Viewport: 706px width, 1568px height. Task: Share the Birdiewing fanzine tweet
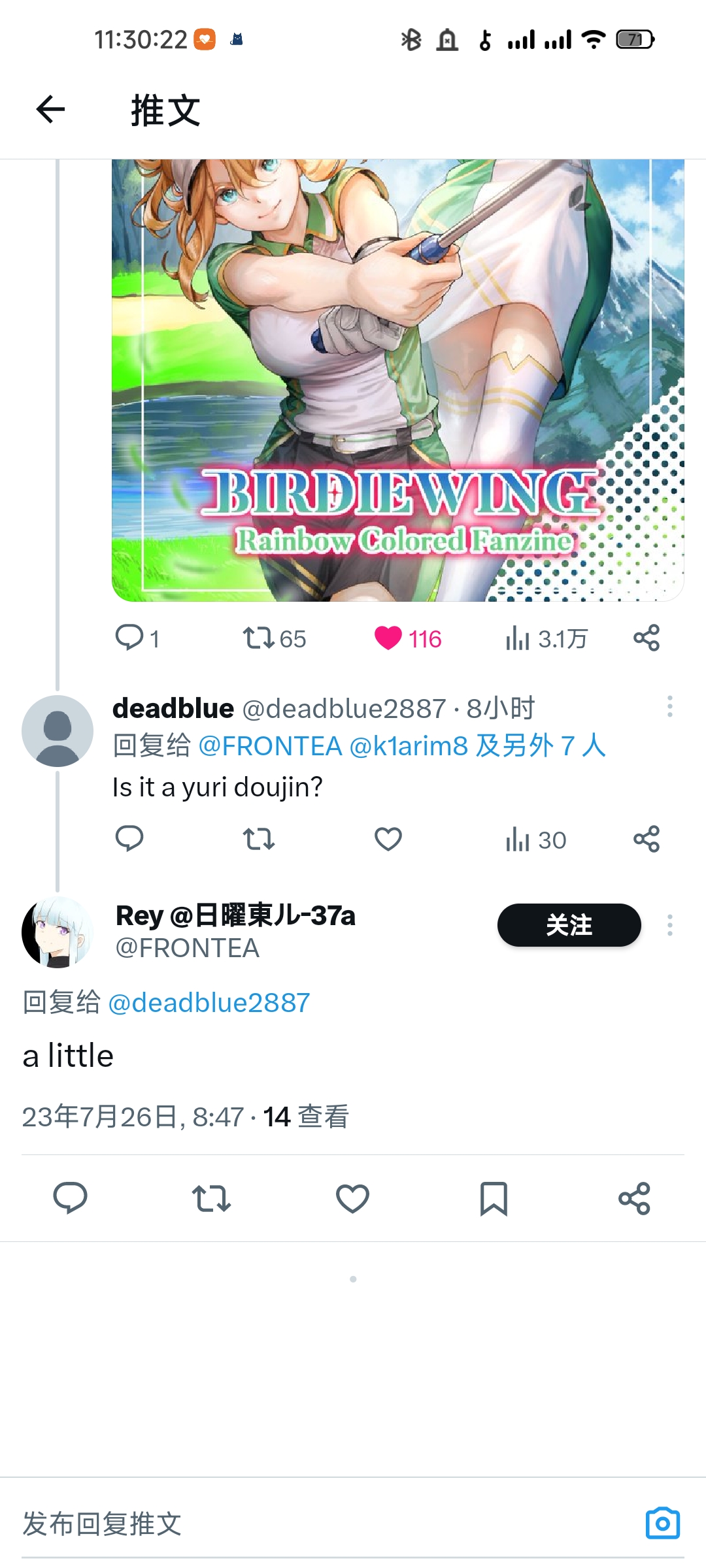[647, 638]
